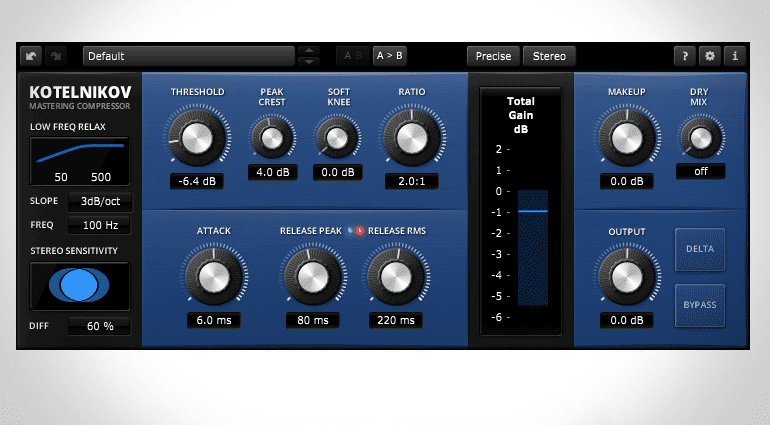The image size is (770, 425).
Task: Edit the 220 ms release RMS value
Action: click(x=396, y=320)
